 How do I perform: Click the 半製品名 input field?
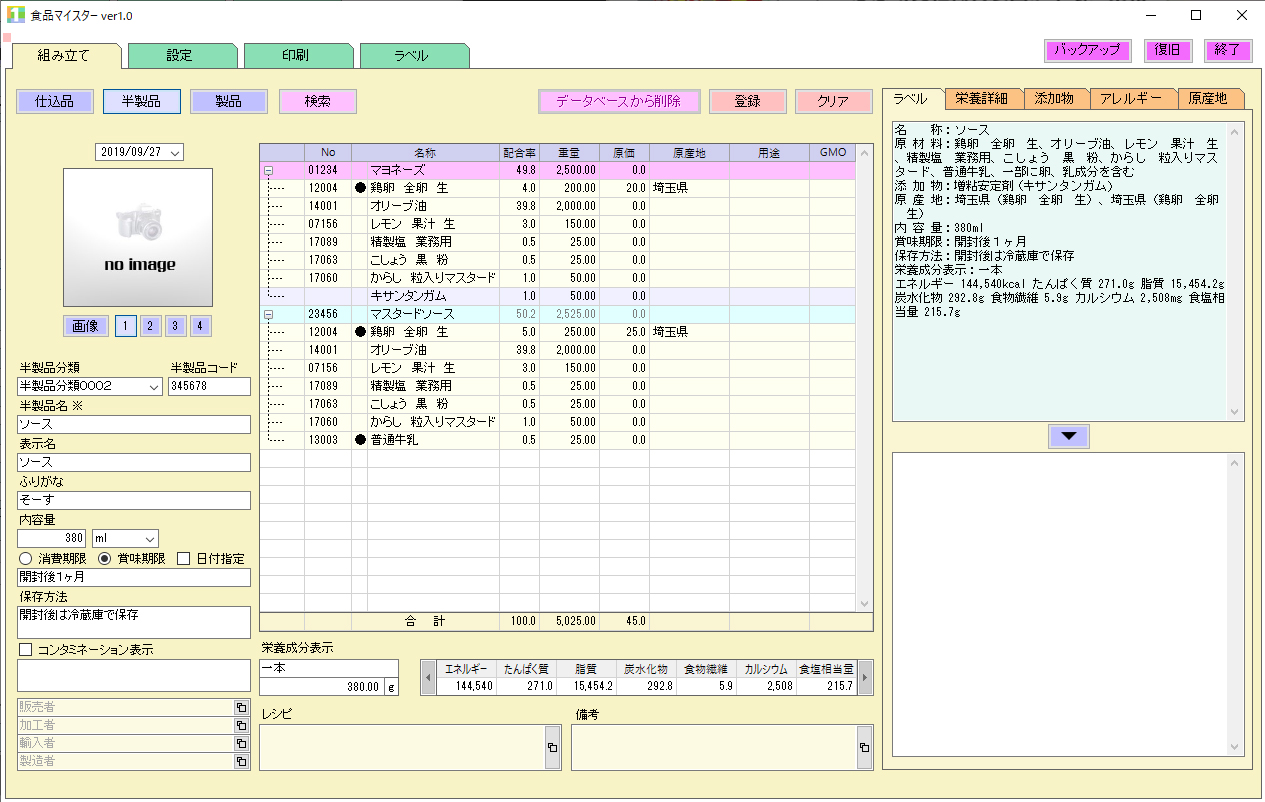[134, 424]
